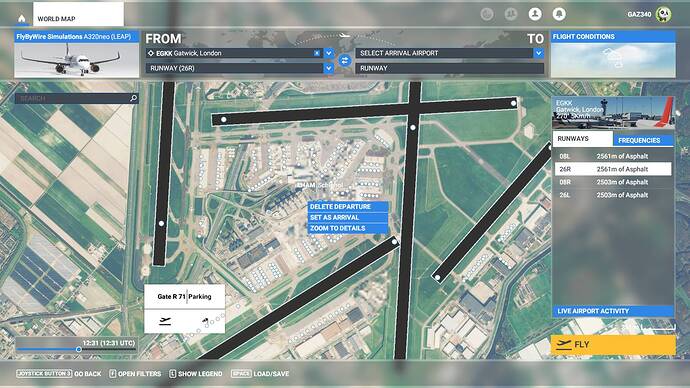This screenshot has height=388, width=690.
Task: Expand the RUNWAY (26R) dropdown
Action: (329, 68)
